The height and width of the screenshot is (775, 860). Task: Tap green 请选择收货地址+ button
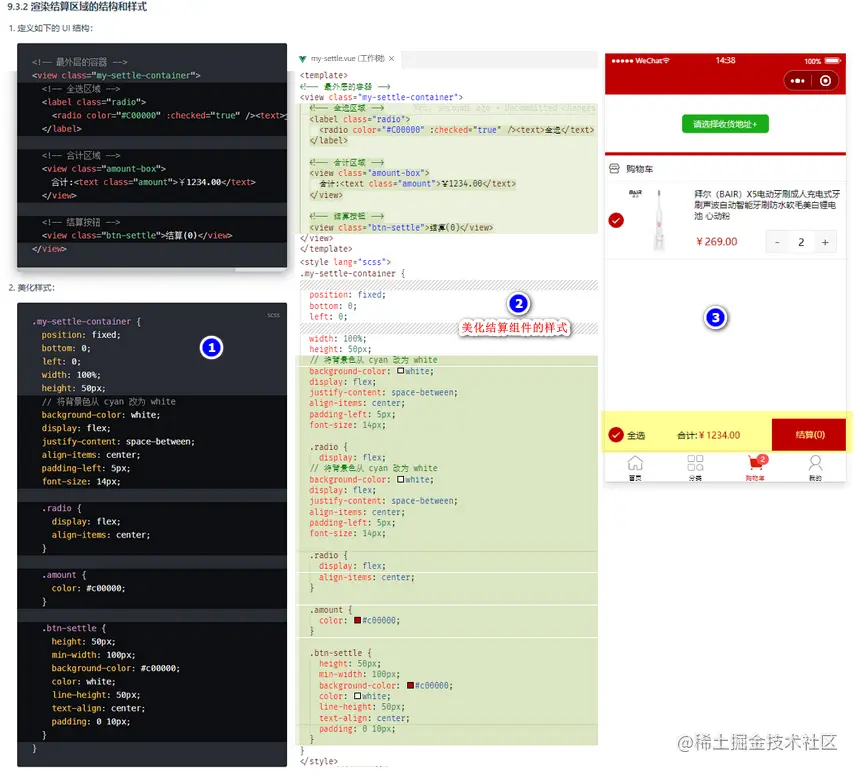click(x=725, y=124)
